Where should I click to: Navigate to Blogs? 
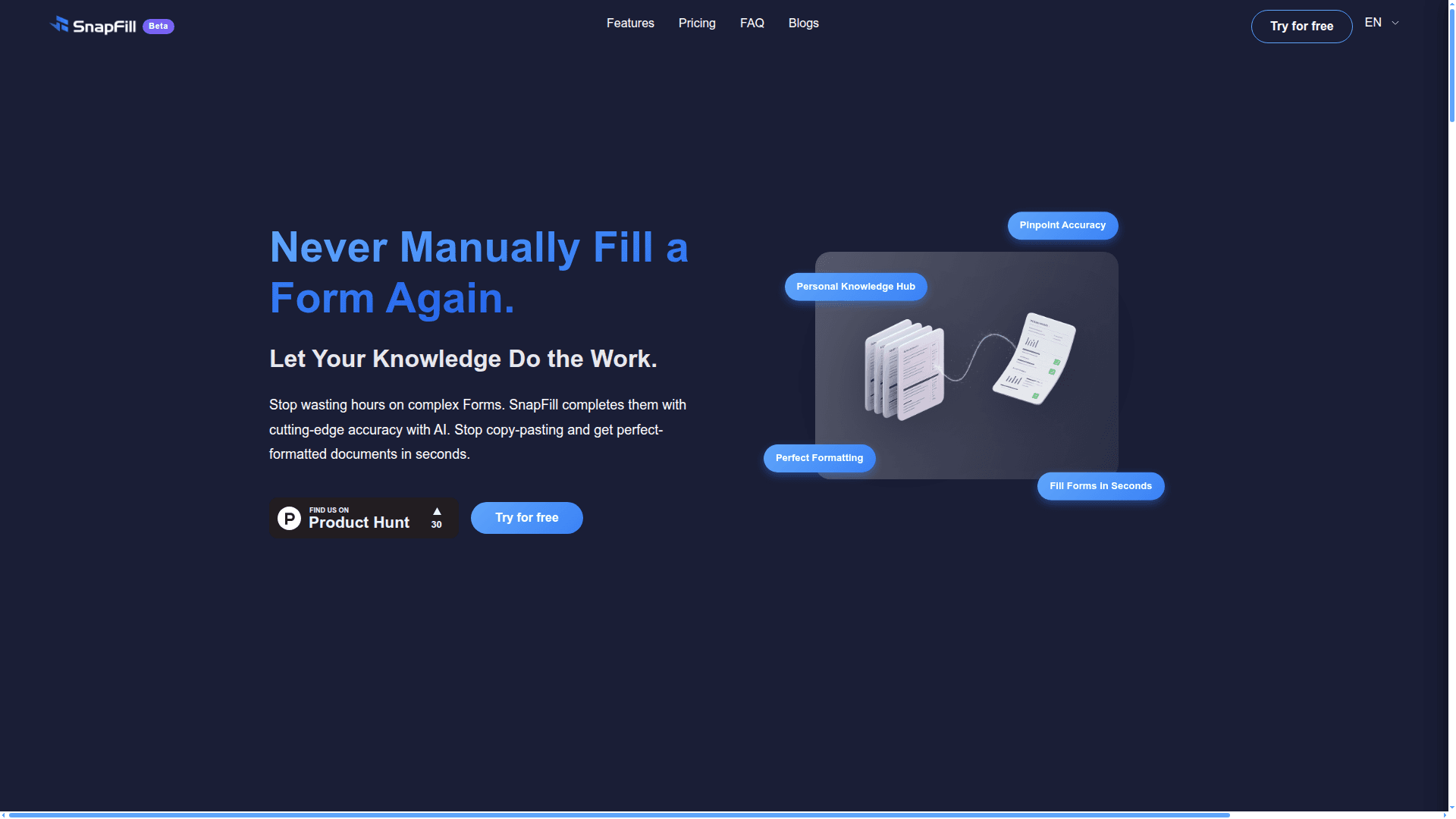803,24
